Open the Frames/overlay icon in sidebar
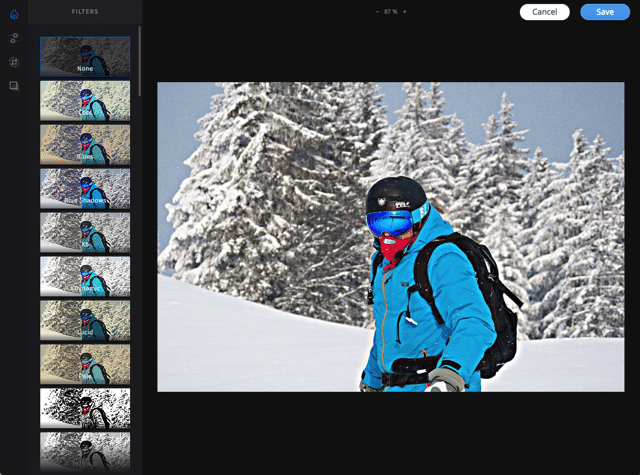This screenshot has height=475, width=640. click(x=14, y=86)
